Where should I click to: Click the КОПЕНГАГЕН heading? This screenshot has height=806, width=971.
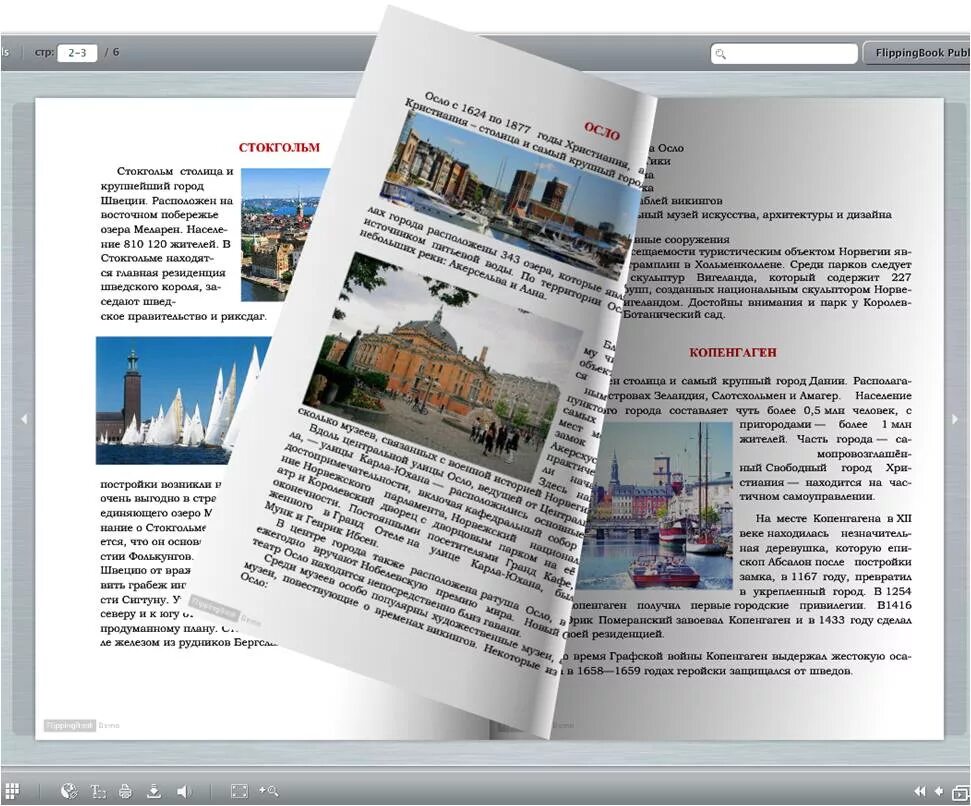pos(733,352)
